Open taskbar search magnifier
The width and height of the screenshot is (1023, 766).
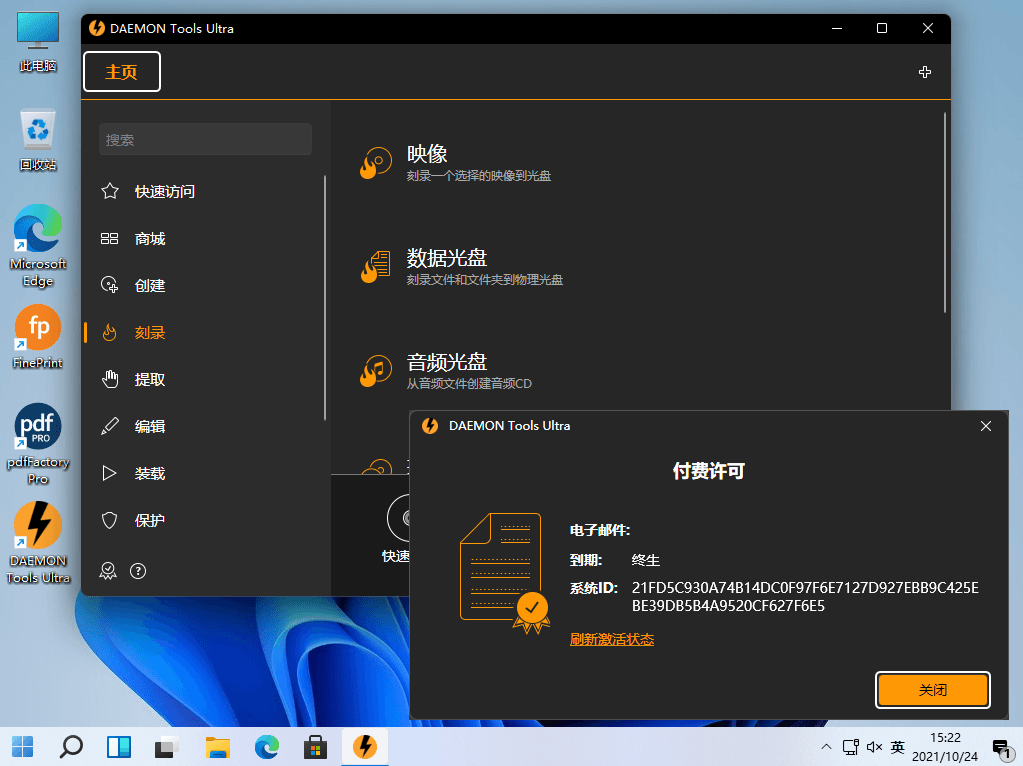click(x=71, y=746)
